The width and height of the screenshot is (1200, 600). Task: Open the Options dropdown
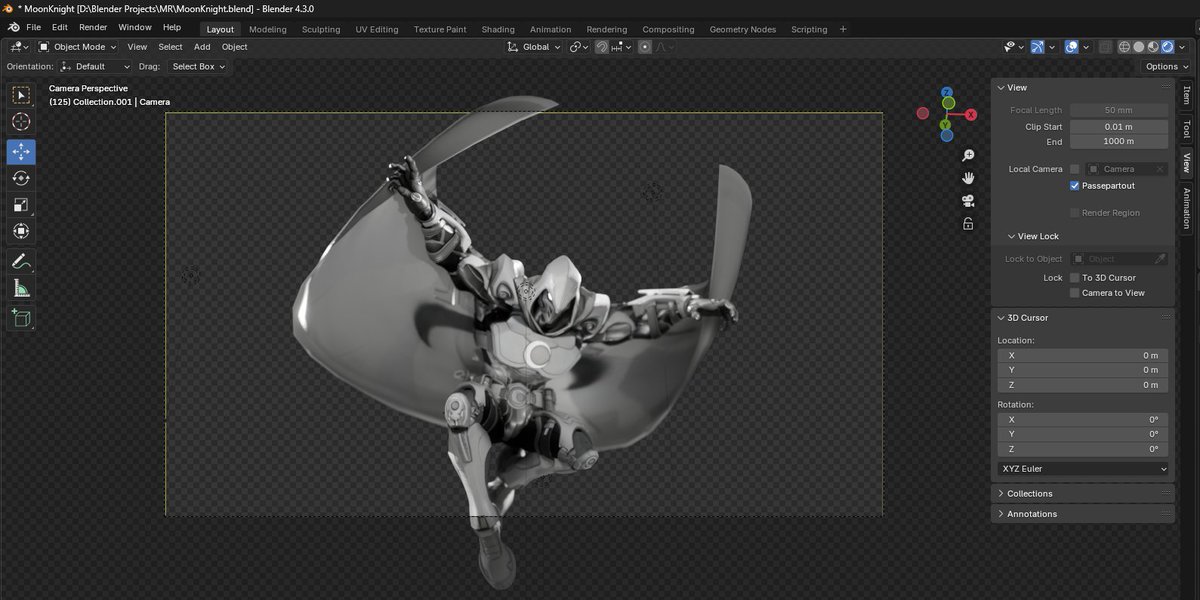click(x=1167, y=67)
